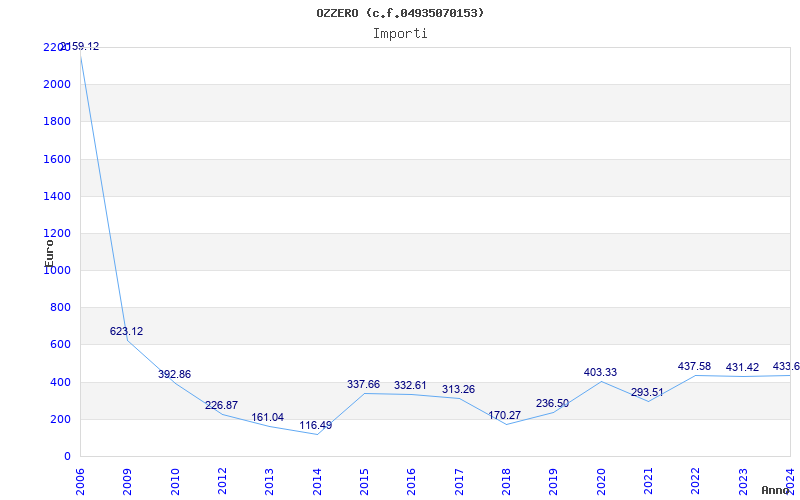
Task: Select the 313.26 data label
Action: tap(458, 390)
